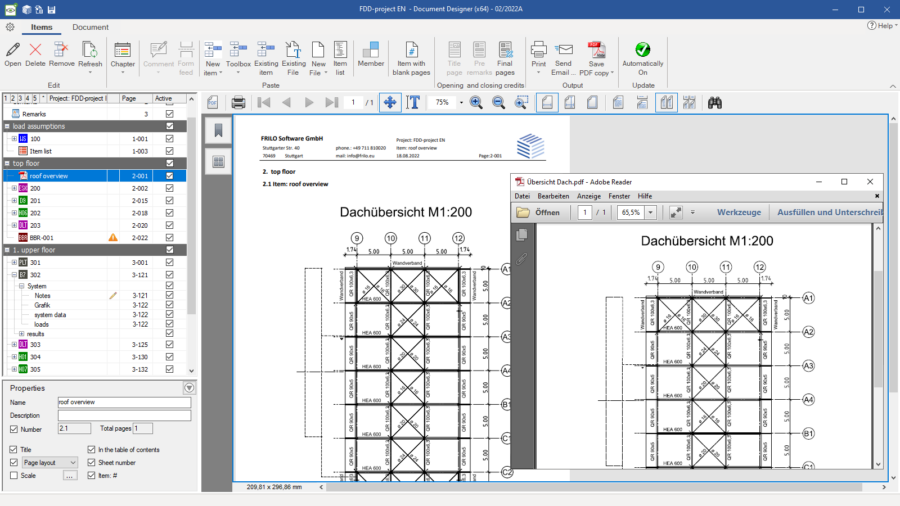900x506 pixels.
Task: Toggle the Item: # checkbox
Action: click(91, 475)
